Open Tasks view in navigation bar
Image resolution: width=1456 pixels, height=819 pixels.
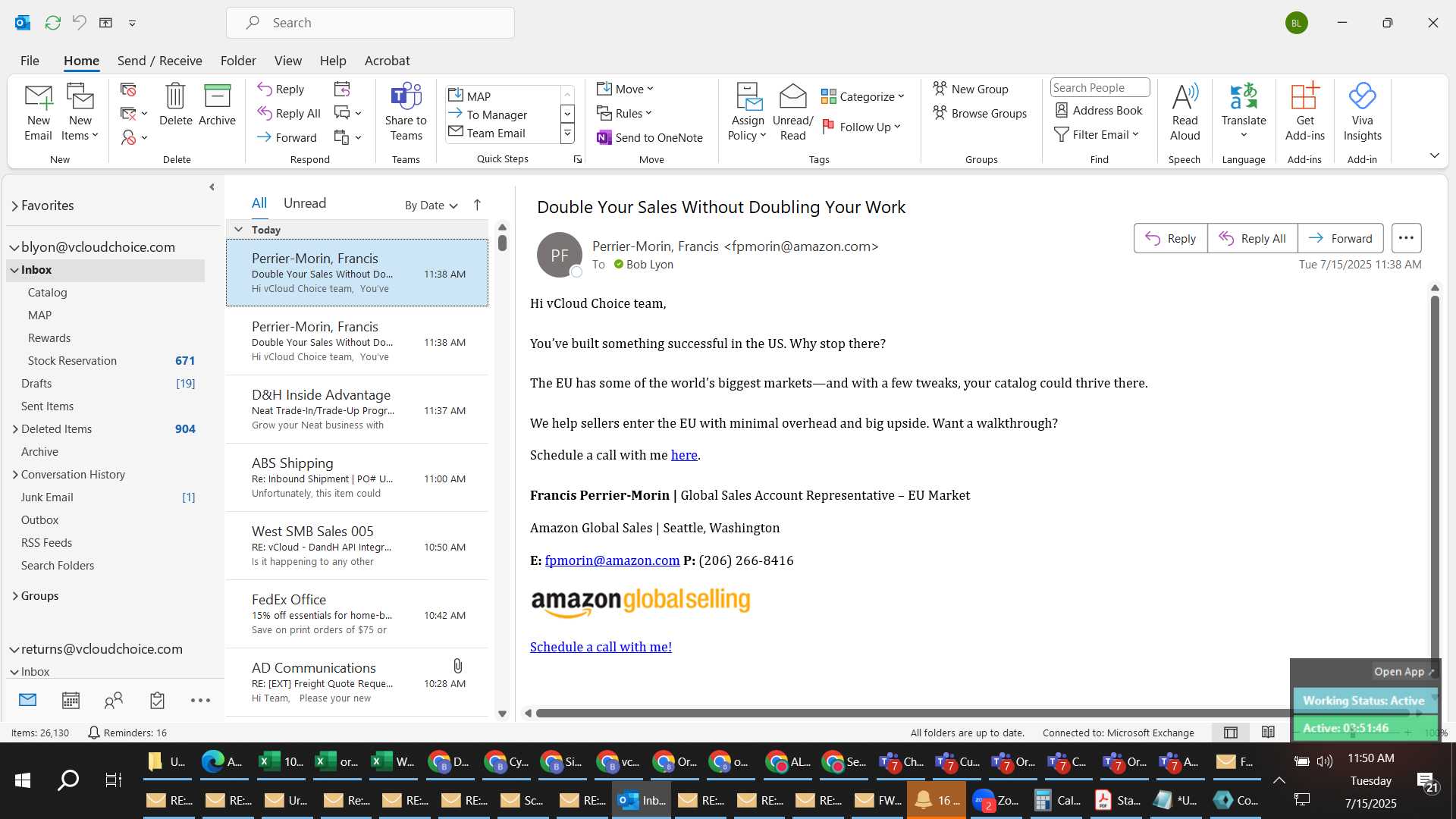(x=157, y=700)
